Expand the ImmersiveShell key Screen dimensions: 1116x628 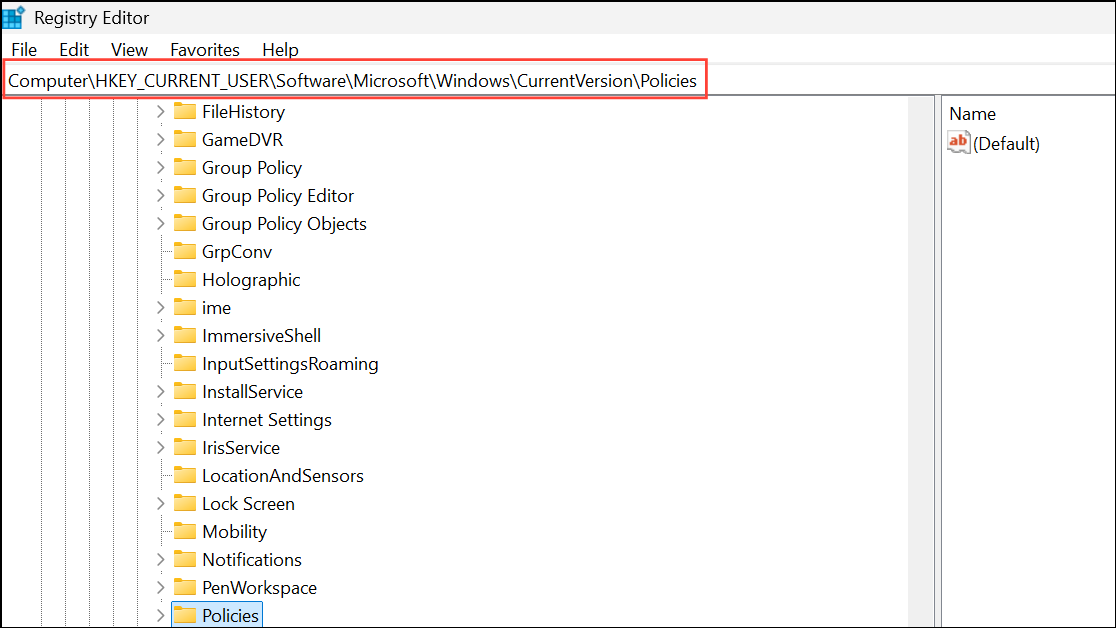click(161, 335)
